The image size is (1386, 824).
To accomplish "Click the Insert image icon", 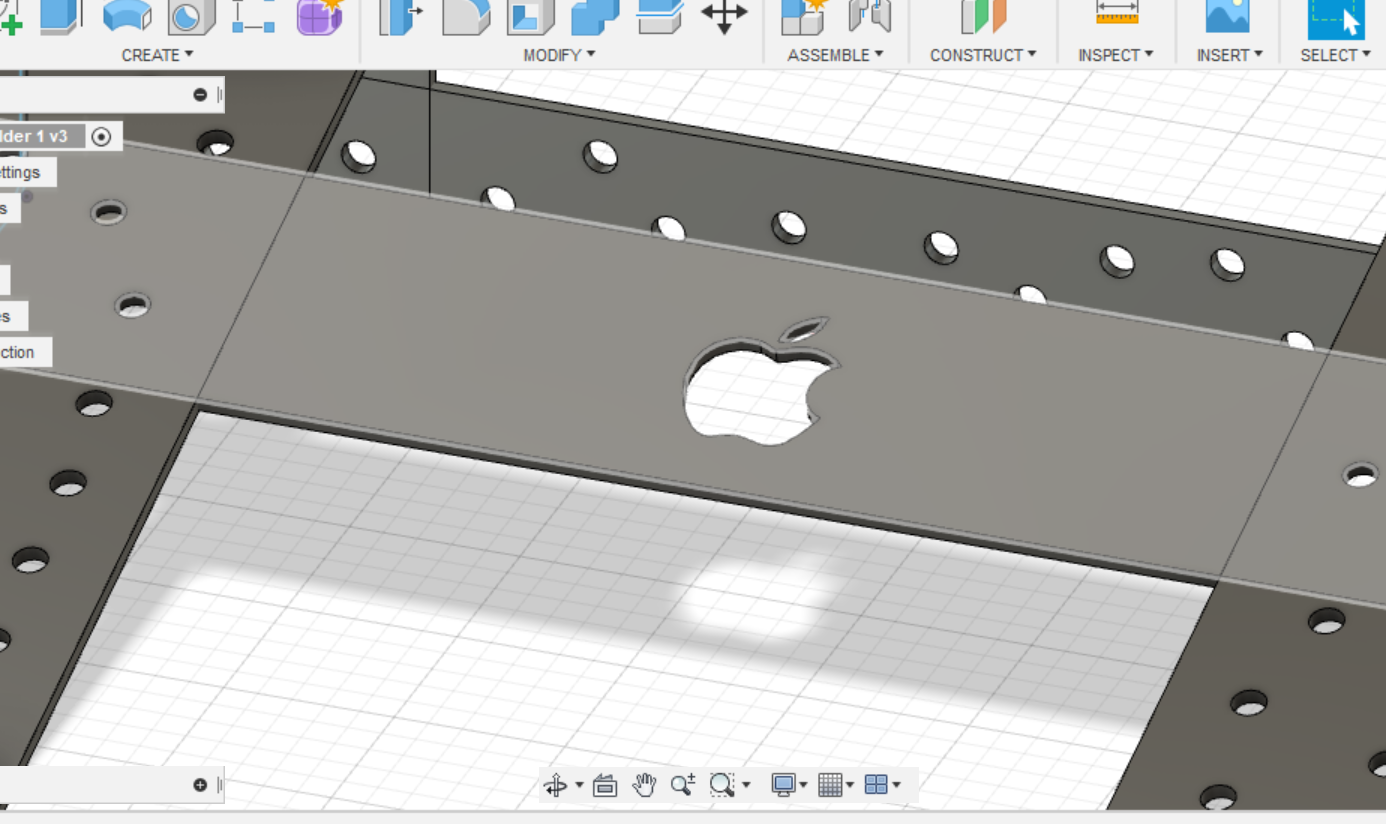I will tap(1228, 17).
